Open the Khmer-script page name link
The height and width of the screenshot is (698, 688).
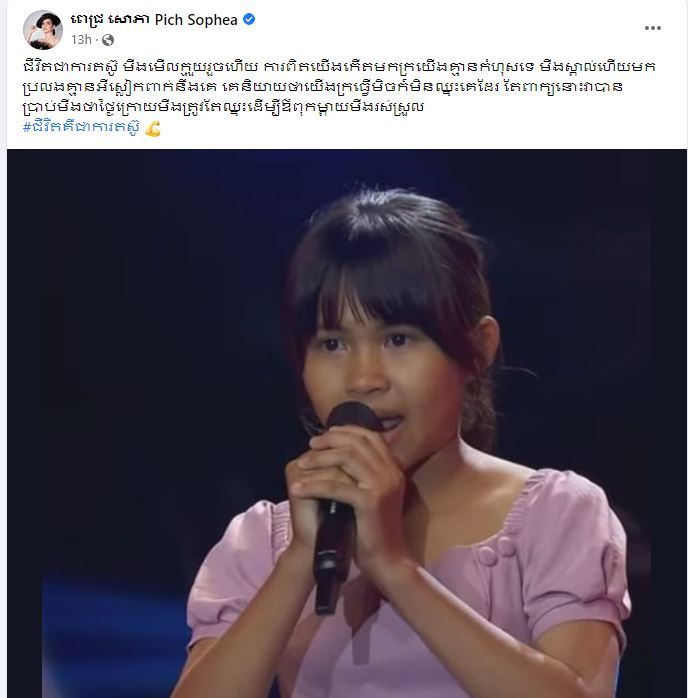click(x=109, y=20)
